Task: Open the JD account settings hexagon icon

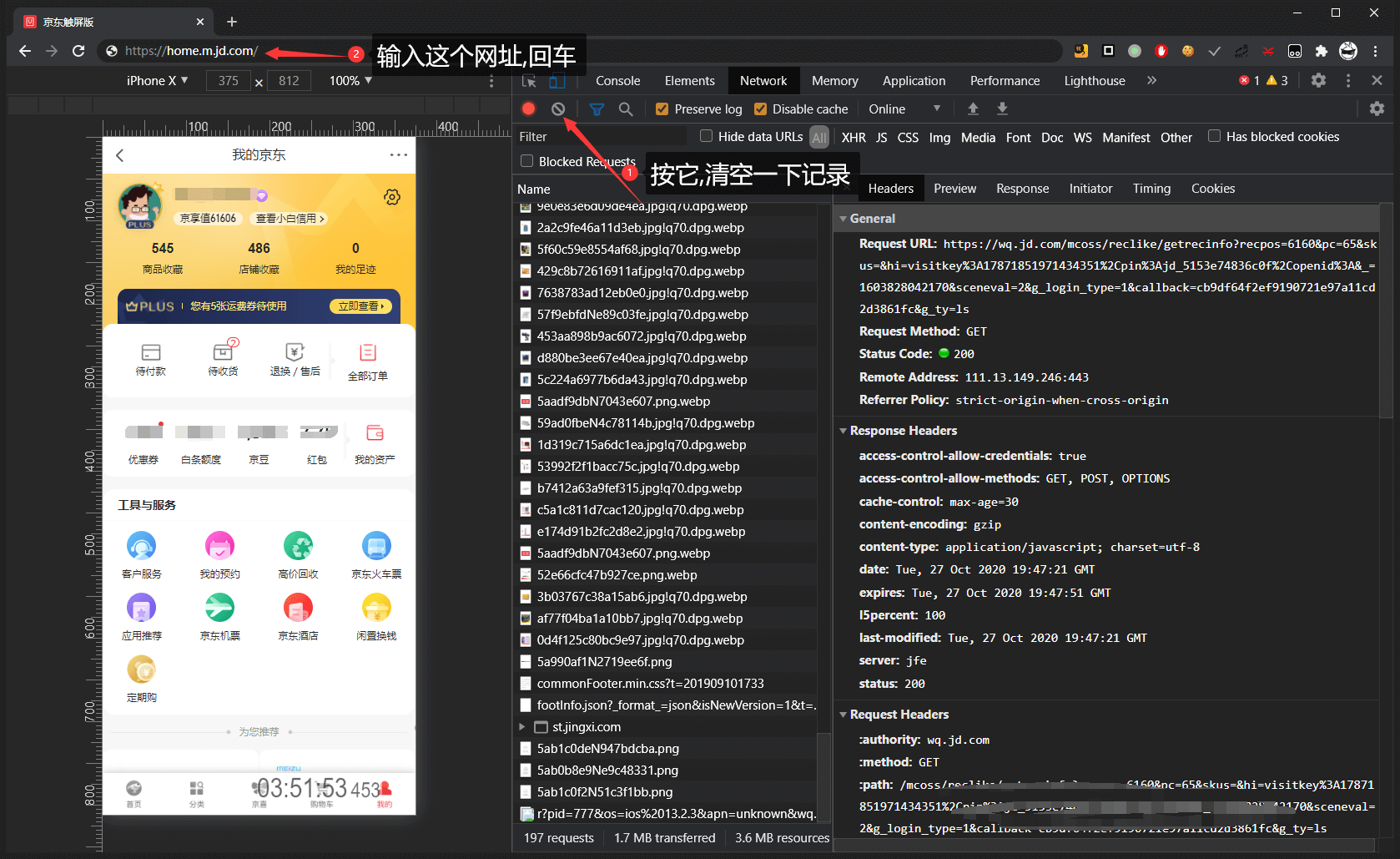Action: coord(392,197)
